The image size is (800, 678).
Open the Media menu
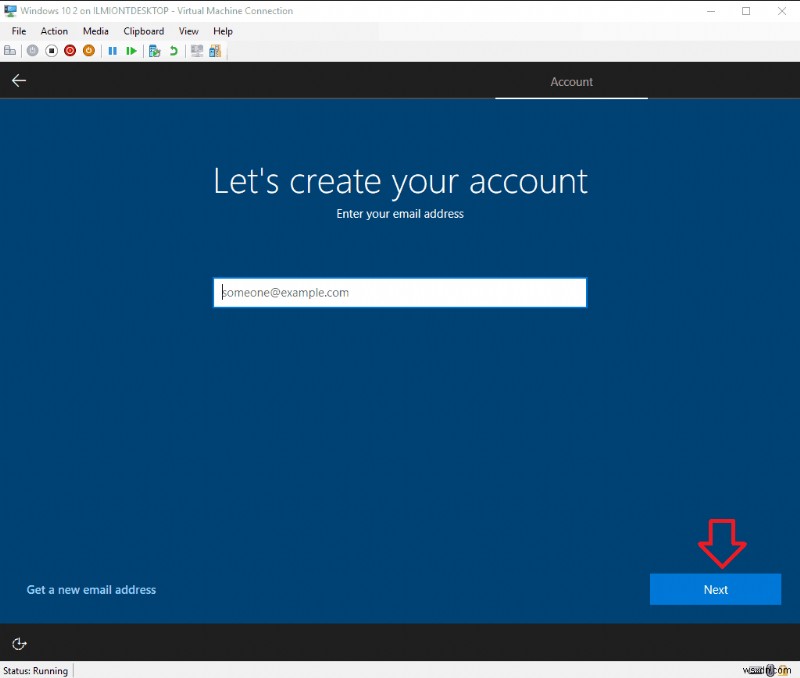pyautogui.click(x=95, y=31)
